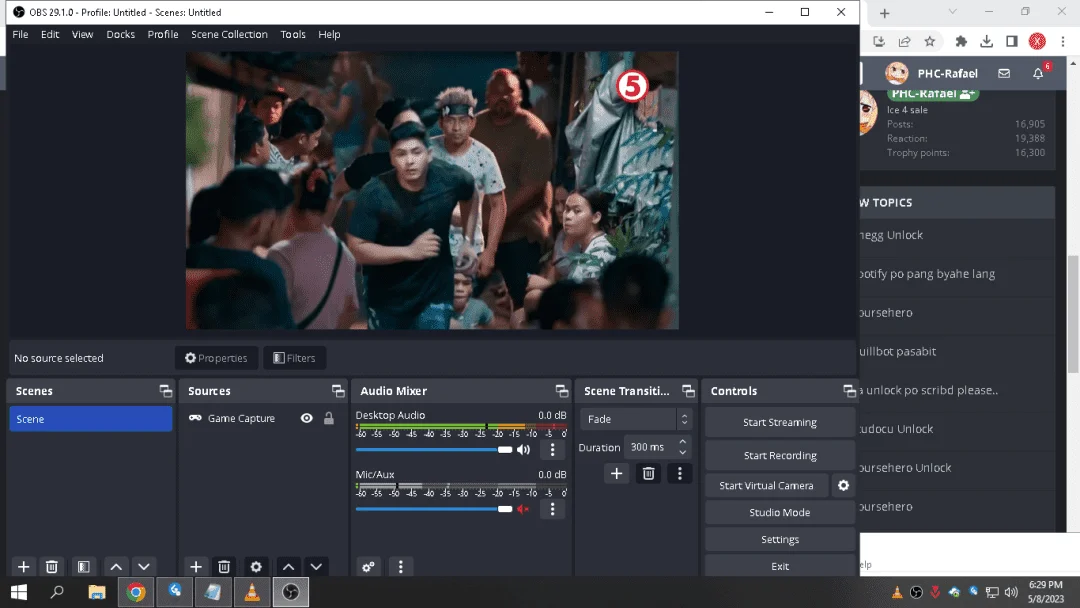Click Exit button in Controls

tap(780, 566)
